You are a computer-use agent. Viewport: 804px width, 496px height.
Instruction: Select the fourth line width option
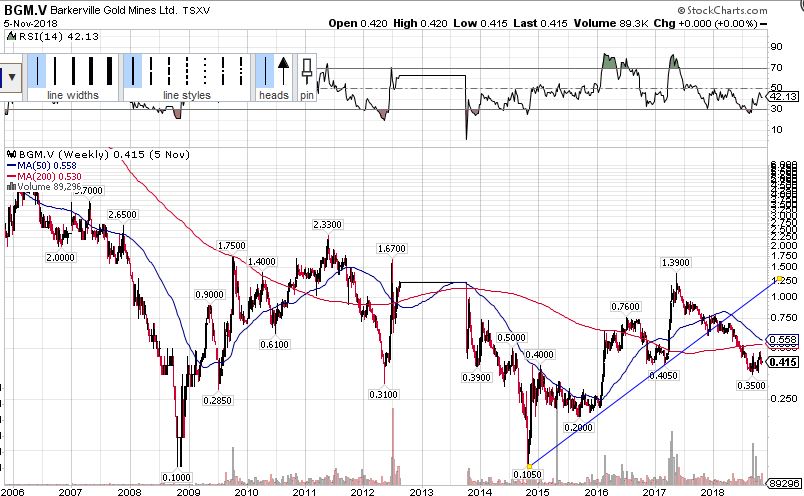[91, 71]
